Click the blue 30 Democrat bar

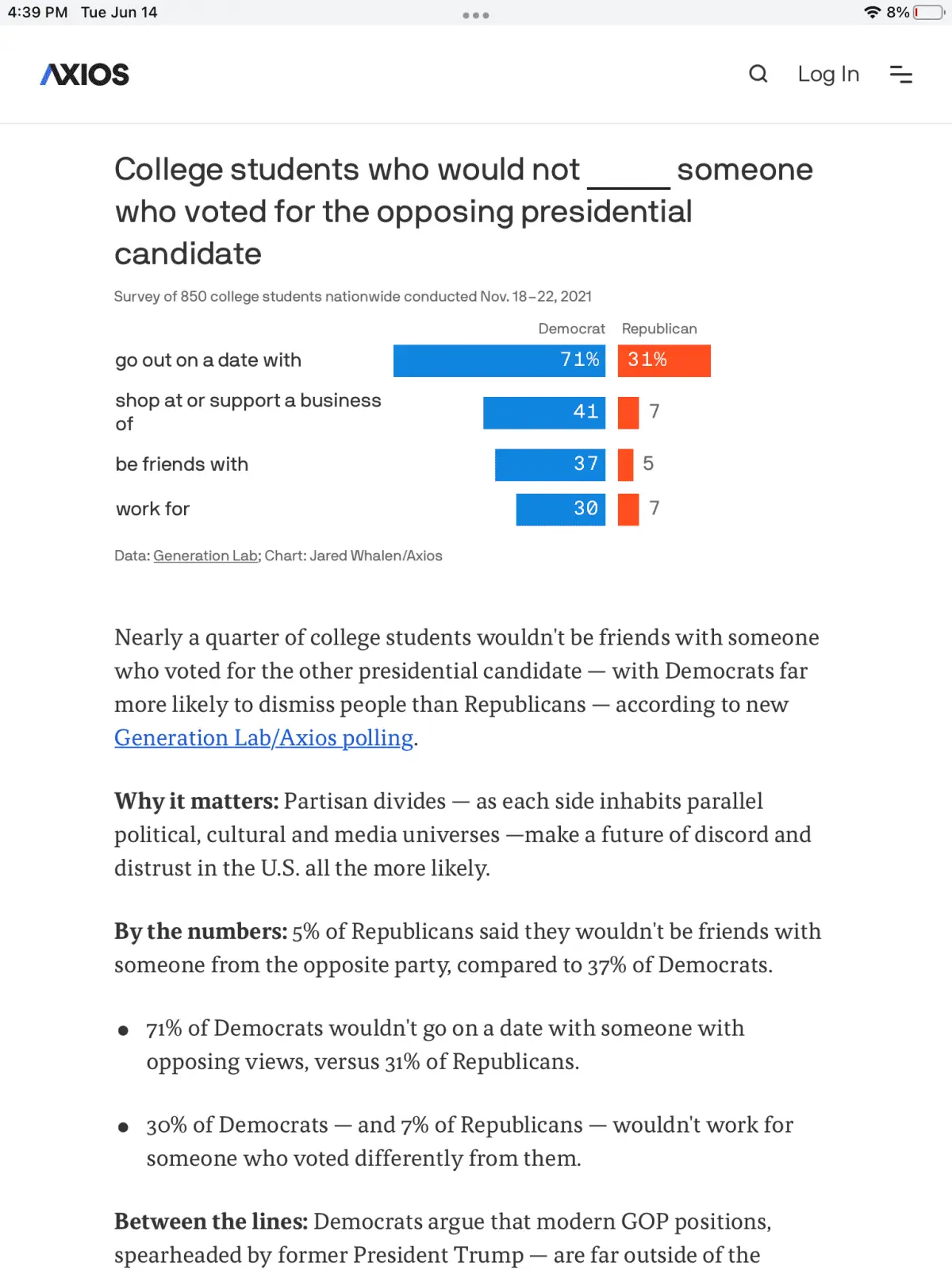point(560,510)
